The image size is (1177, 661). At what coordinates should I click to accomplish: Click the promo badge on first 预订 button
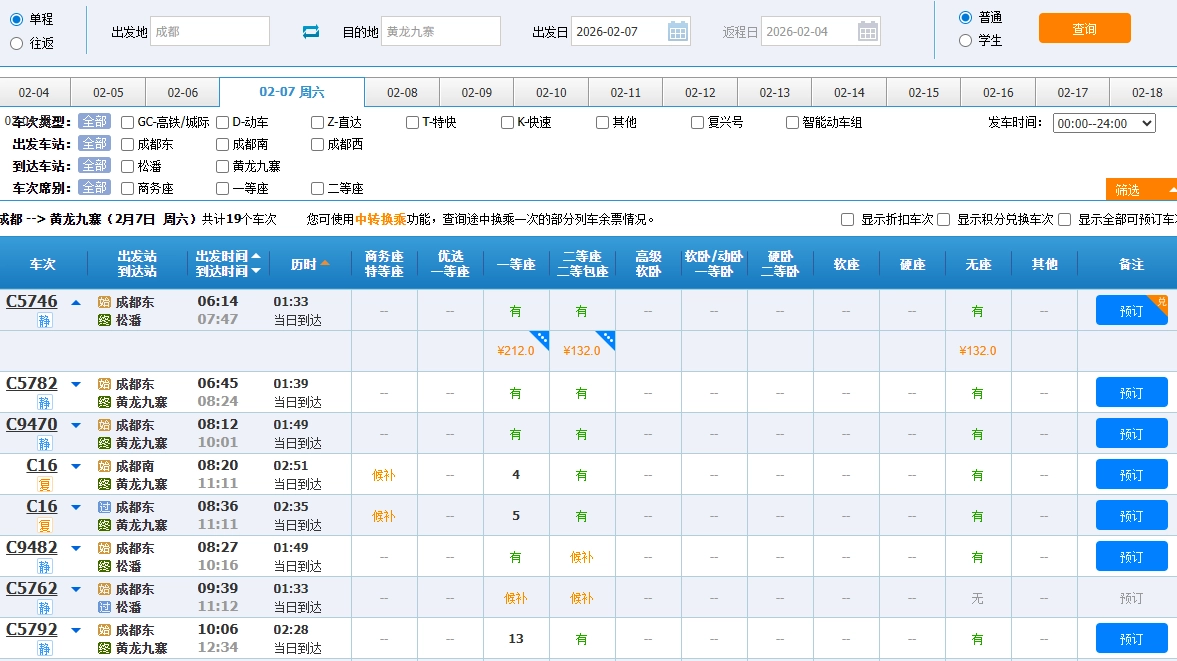[x=1163, y=299]
